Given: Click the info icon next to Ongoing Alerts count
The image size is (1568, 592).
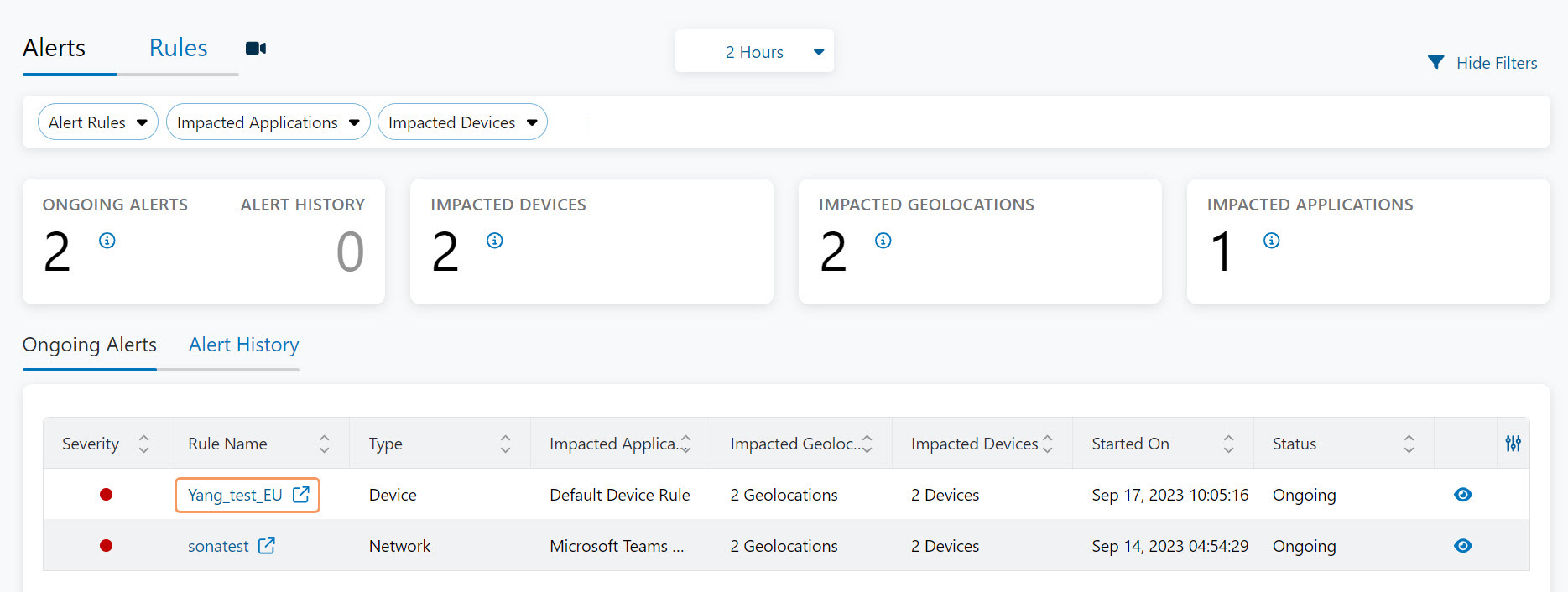Looking at the screenshot, I should pos(107,241).
